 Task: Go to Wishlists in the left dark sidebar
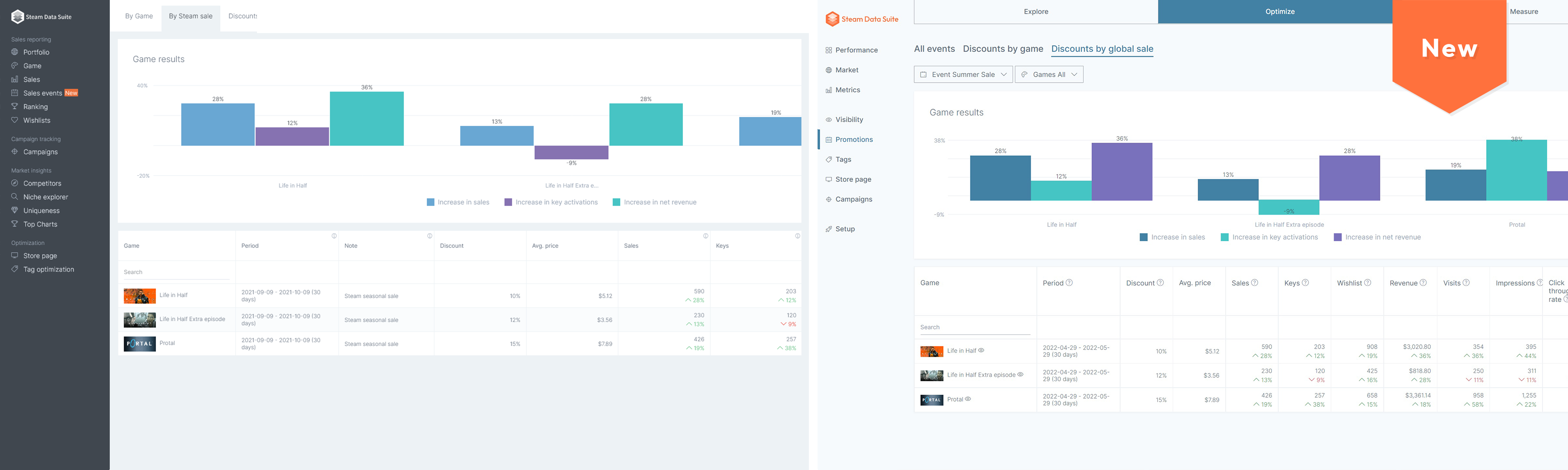37,121
